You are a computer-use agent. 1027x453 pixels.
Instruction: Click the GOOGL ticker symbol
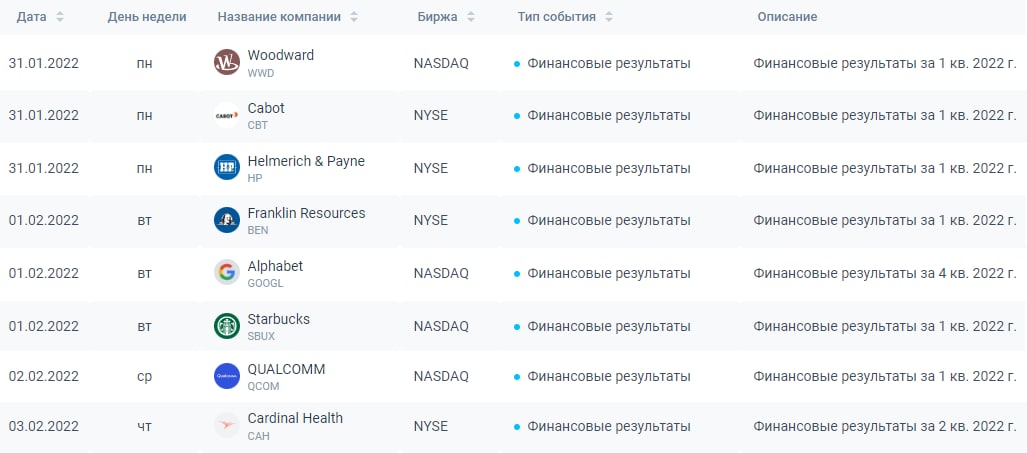coord(265,283)
